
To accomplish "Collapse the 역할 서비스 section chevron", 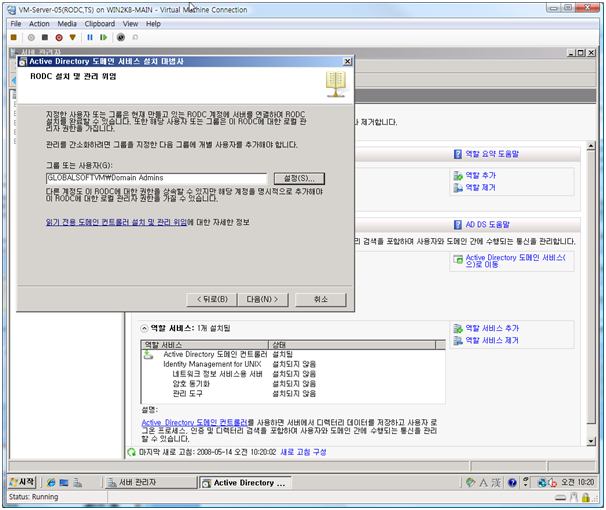I will click(x=144, y=328).
